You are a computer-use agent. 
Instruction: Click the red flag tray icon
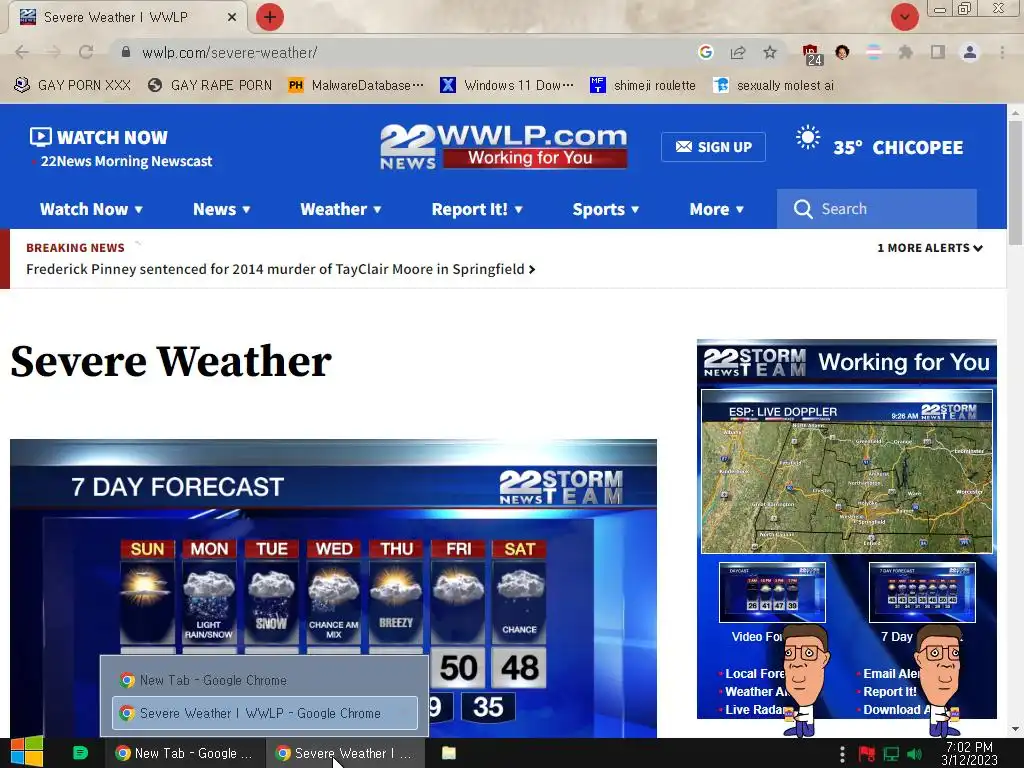click(x=867, y=754)
